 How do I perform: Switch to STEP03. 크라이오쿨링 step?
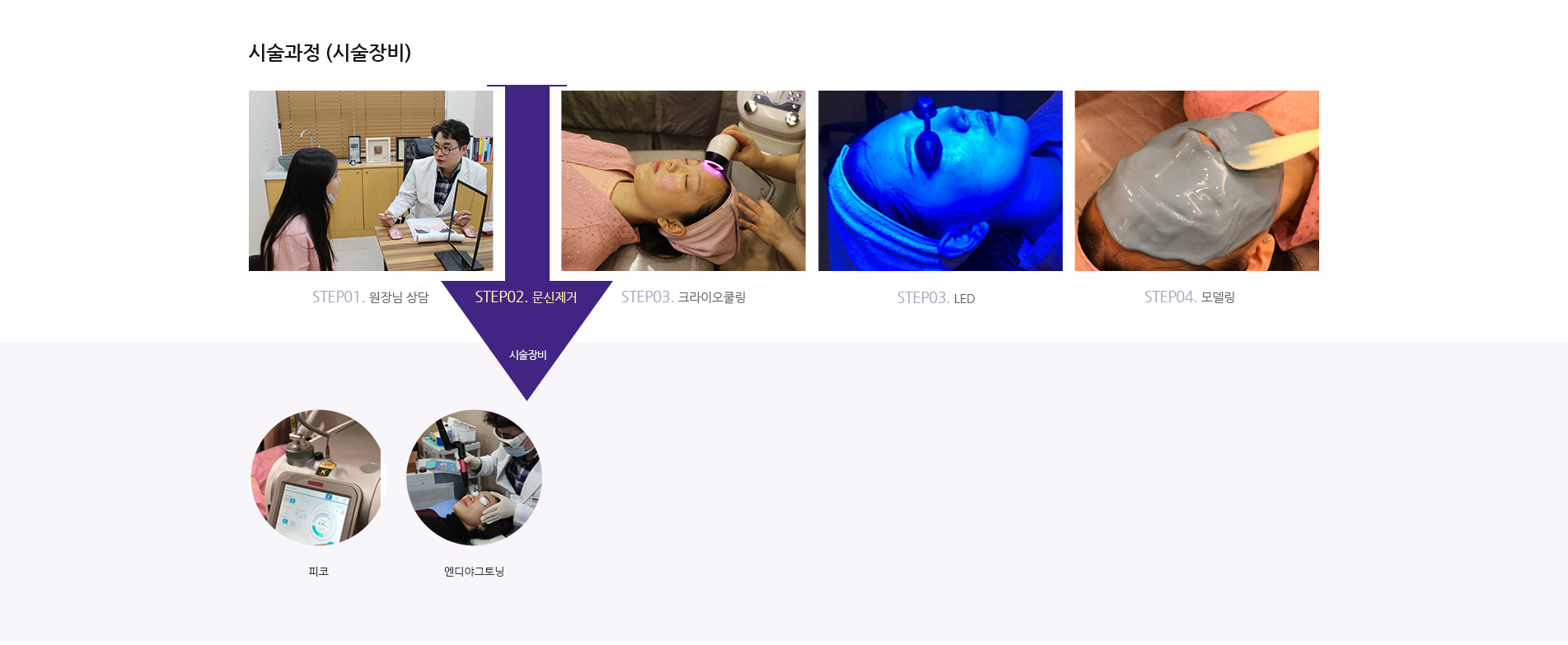click(683, 297)
